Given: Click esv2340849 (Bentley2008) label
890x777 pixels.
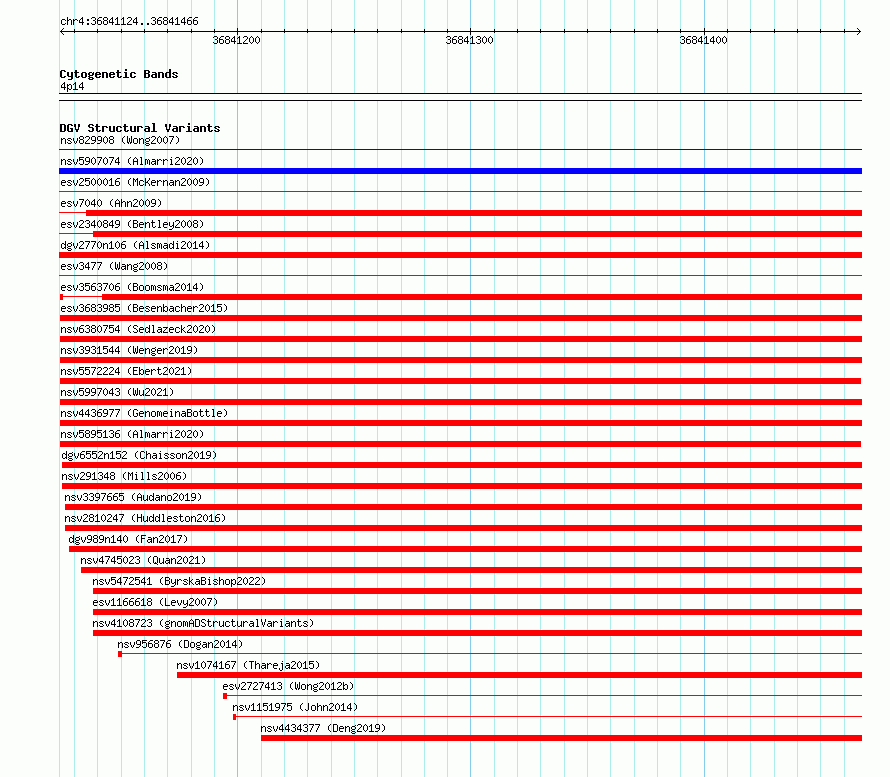Looking at the screenshot, I should pos(132,224).
